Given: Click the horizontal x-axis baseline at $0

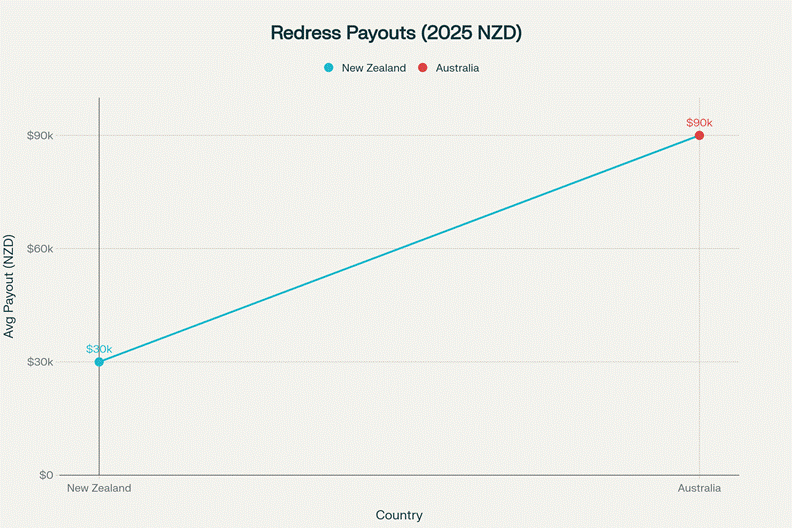Looking at the screenshot, I should tap(399, 475).
